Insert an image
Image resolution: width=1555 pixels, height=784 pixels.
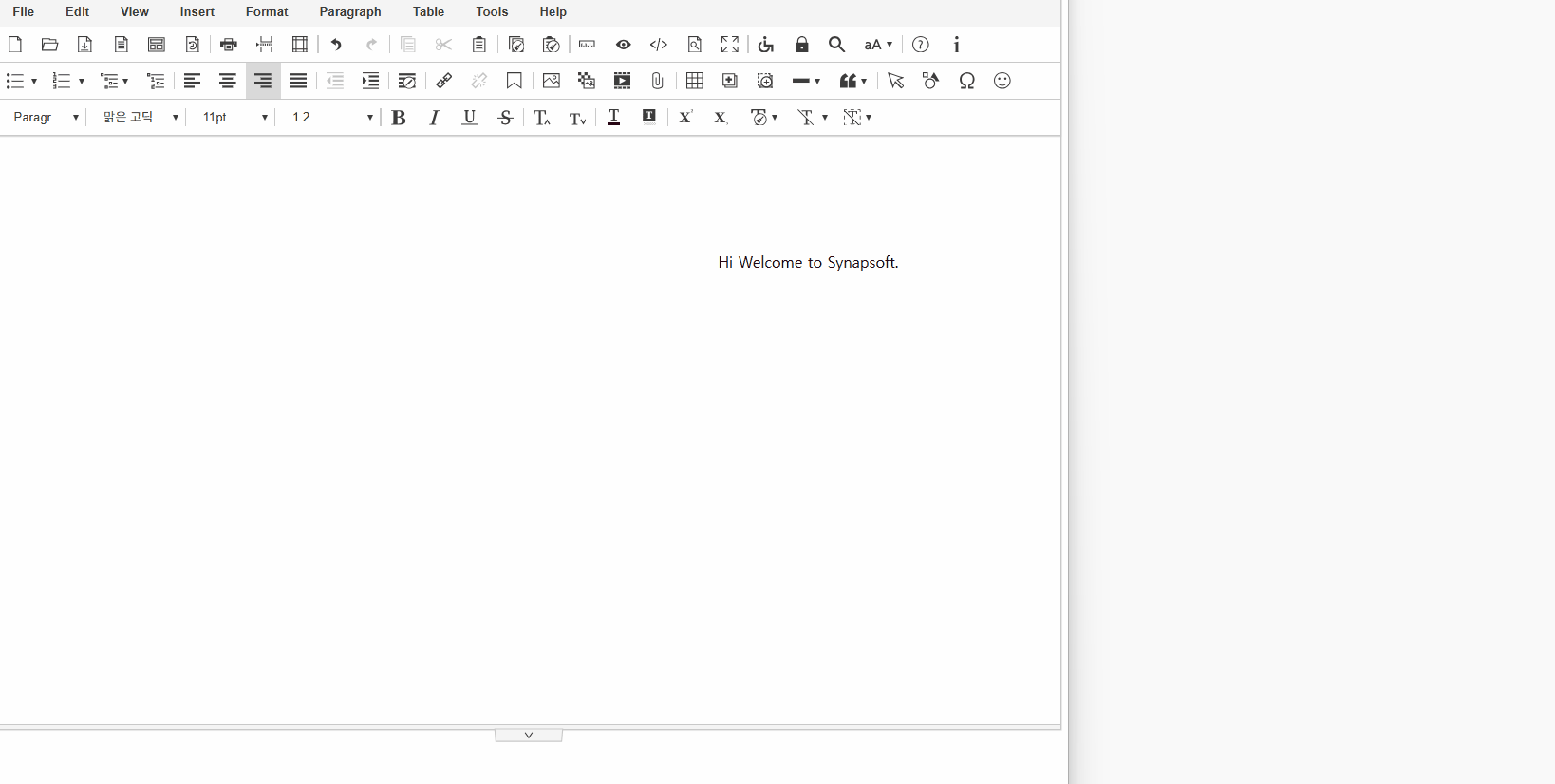click(x=551, y=81)
